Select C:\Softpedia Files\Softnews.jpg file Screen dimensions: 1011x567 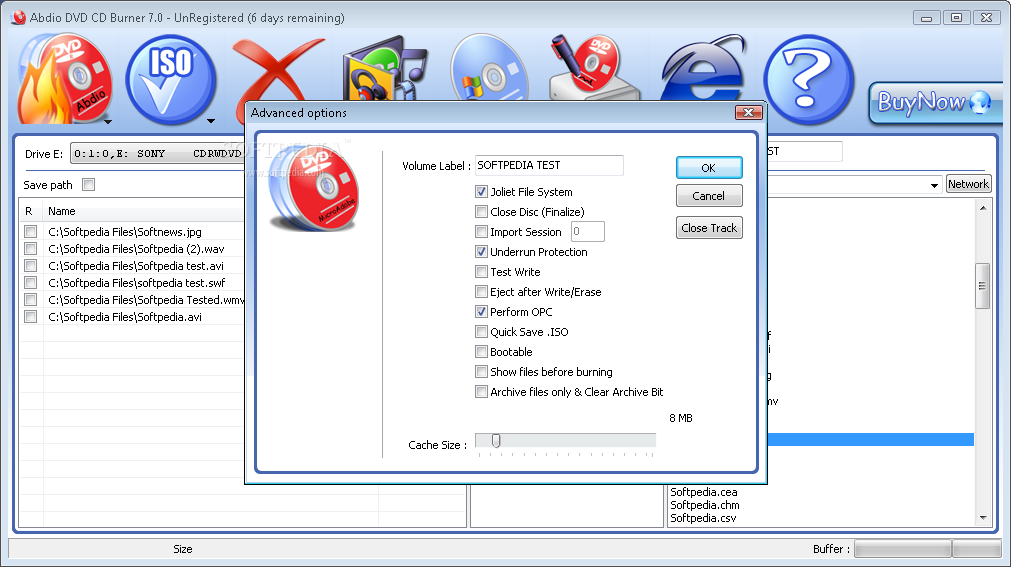(x=125, y=232)
